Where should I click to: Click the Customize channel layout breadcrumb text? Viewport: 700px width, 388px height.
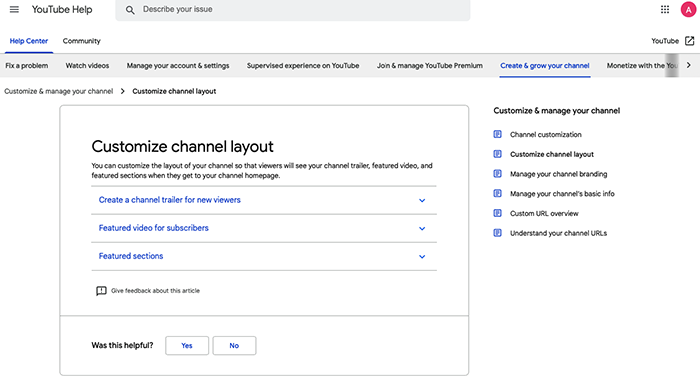pos(174,91)
